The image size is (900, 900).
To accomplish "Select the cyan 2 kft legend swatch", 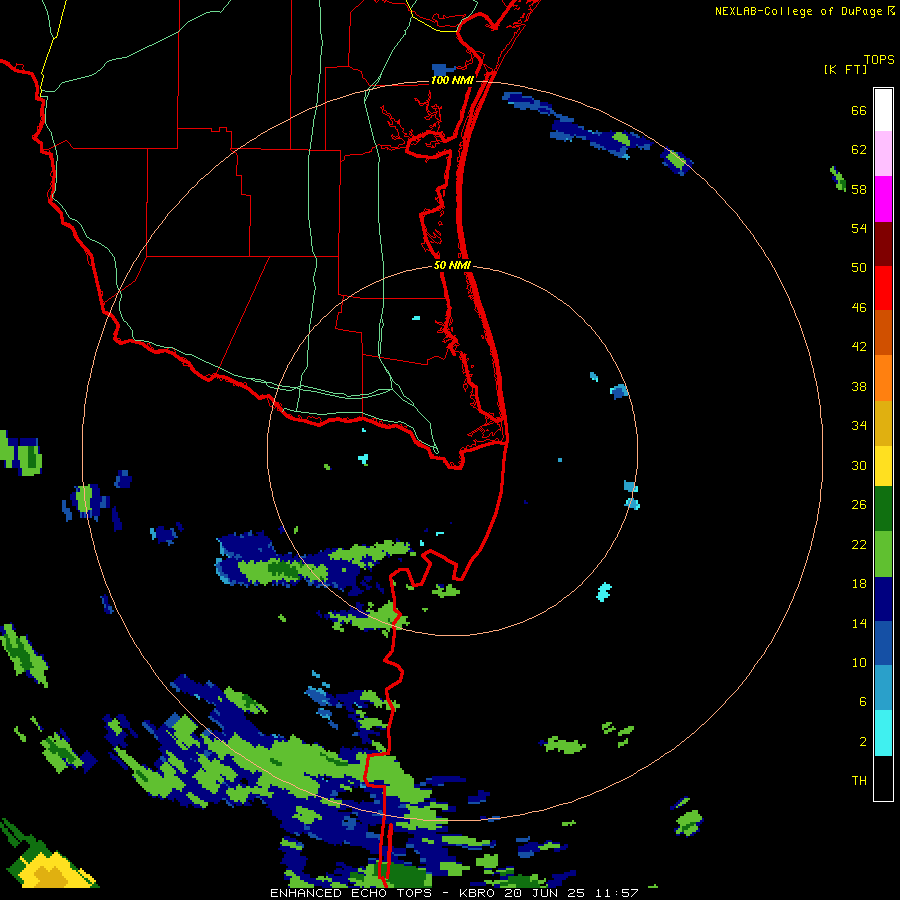I will pyautogui.click(x=883, y=733).
